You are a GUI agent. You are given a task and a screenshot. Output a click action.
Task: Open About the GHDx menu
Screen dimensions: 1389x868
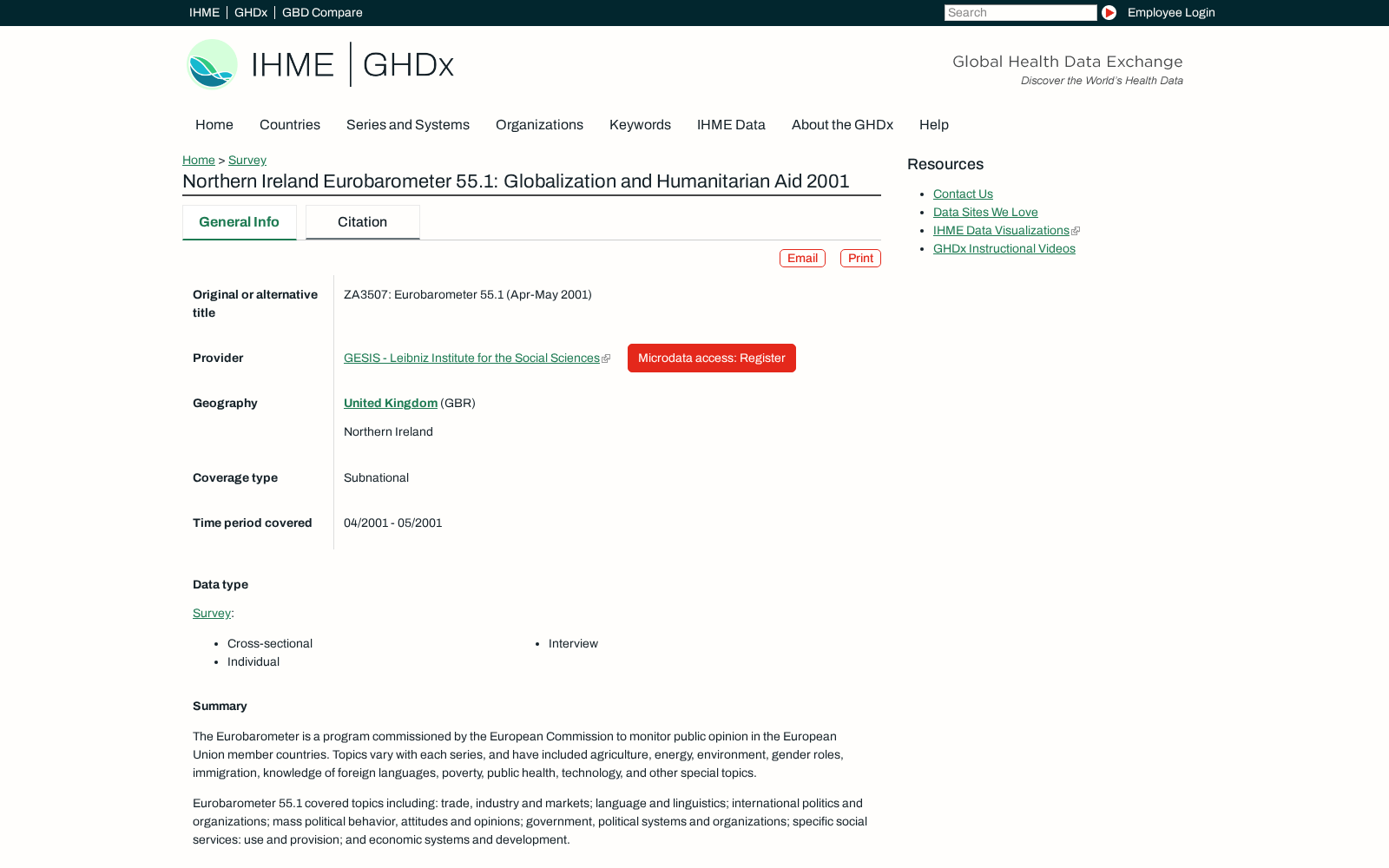point(842,125)
